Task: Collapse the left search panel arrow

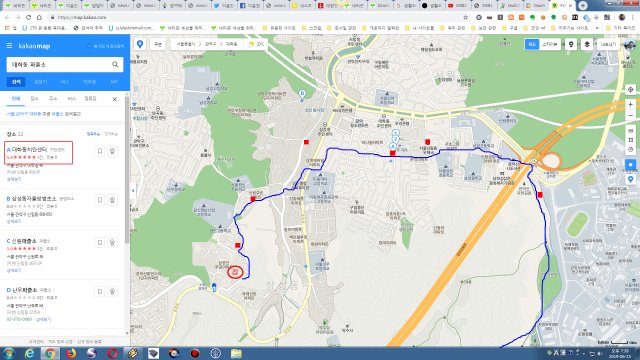Action: pos(133,191)
